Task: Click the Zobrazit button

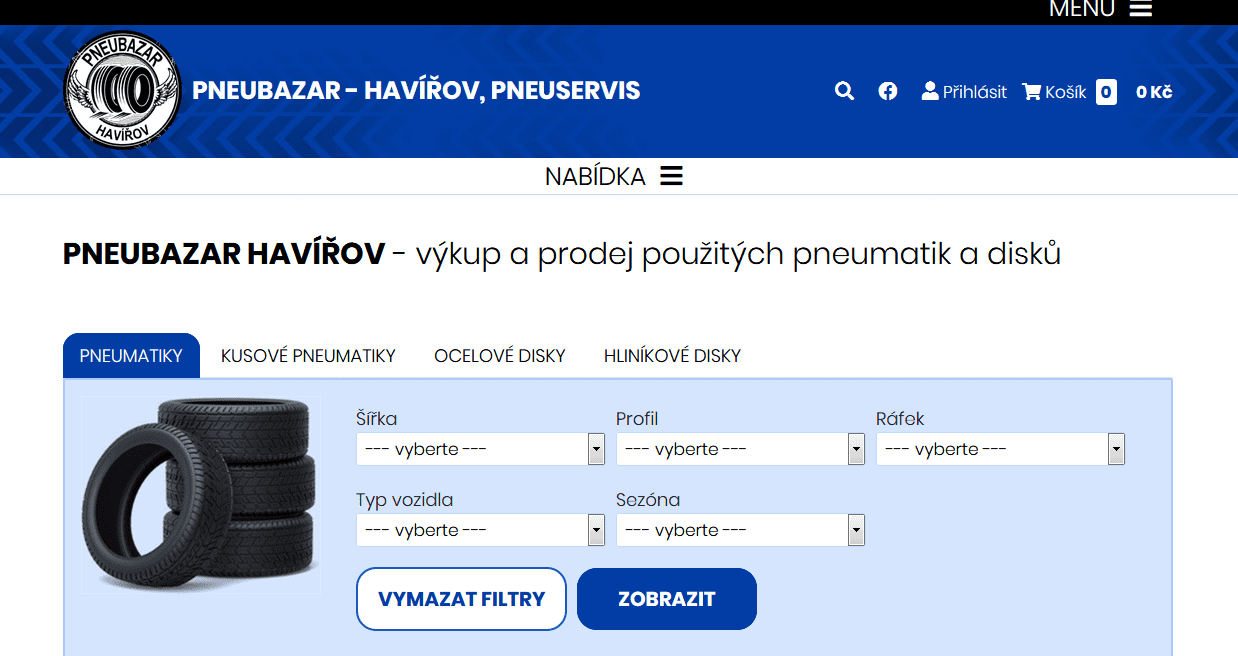Action: (x=667, y=599)
